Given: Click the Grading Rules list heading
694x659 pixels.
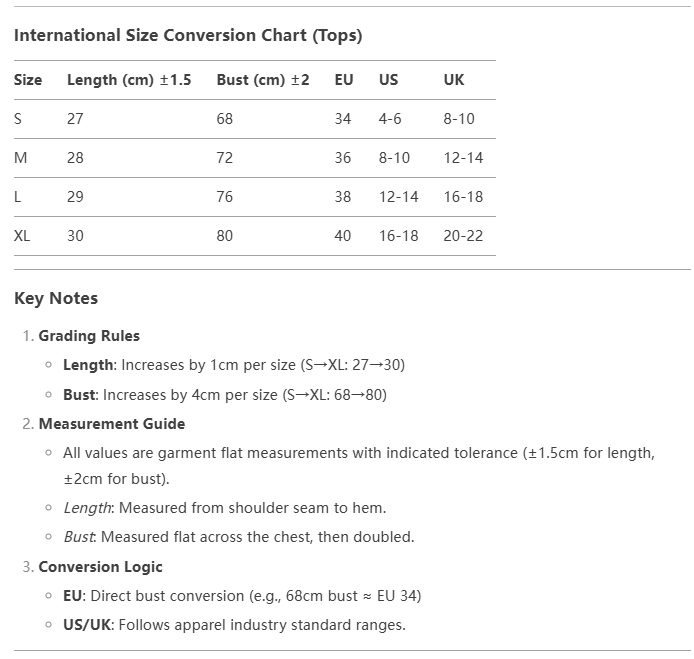Looking at the screenshot, I should (89, 336).
